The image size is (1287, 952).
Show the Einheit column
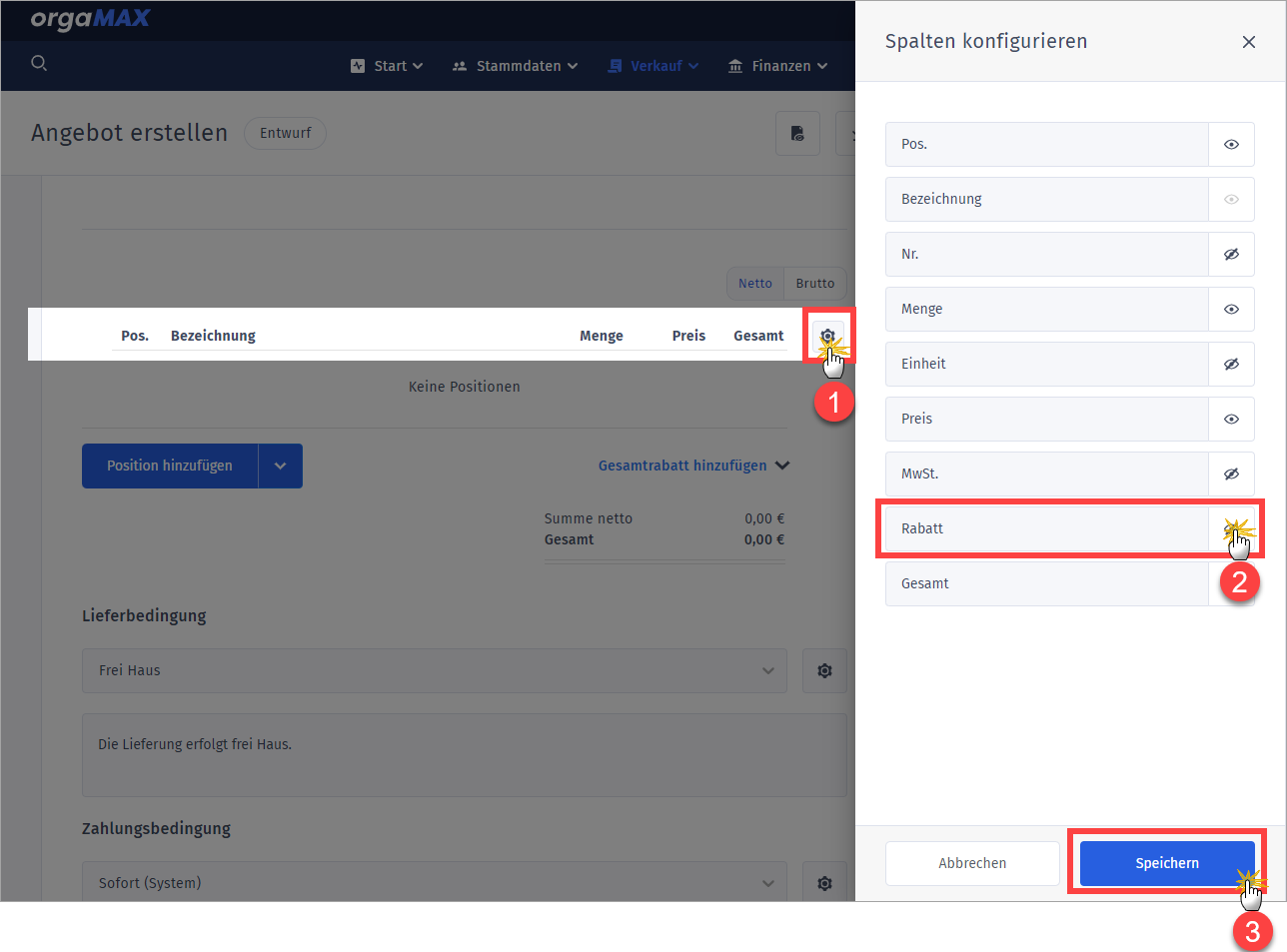point(1231,364)
